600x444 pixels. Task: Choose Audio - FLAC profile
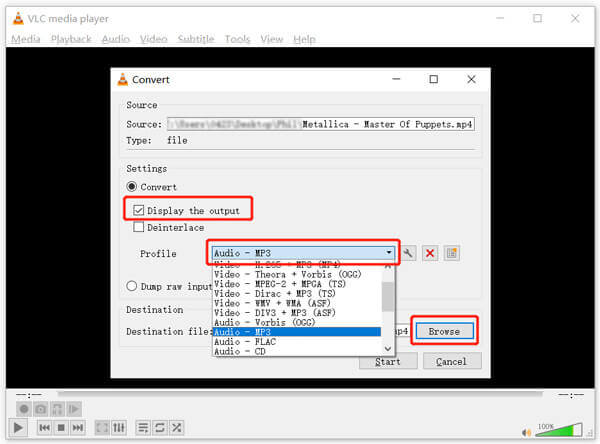pos(297,341)
